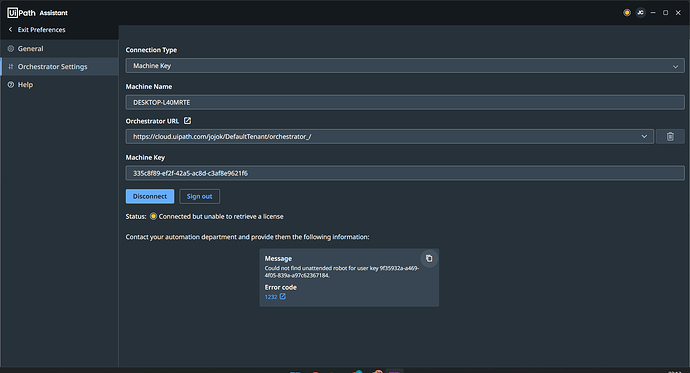690x373 pixels.
Task: Click the Machine Key label above the key field
Action: (x=145, y=157)
